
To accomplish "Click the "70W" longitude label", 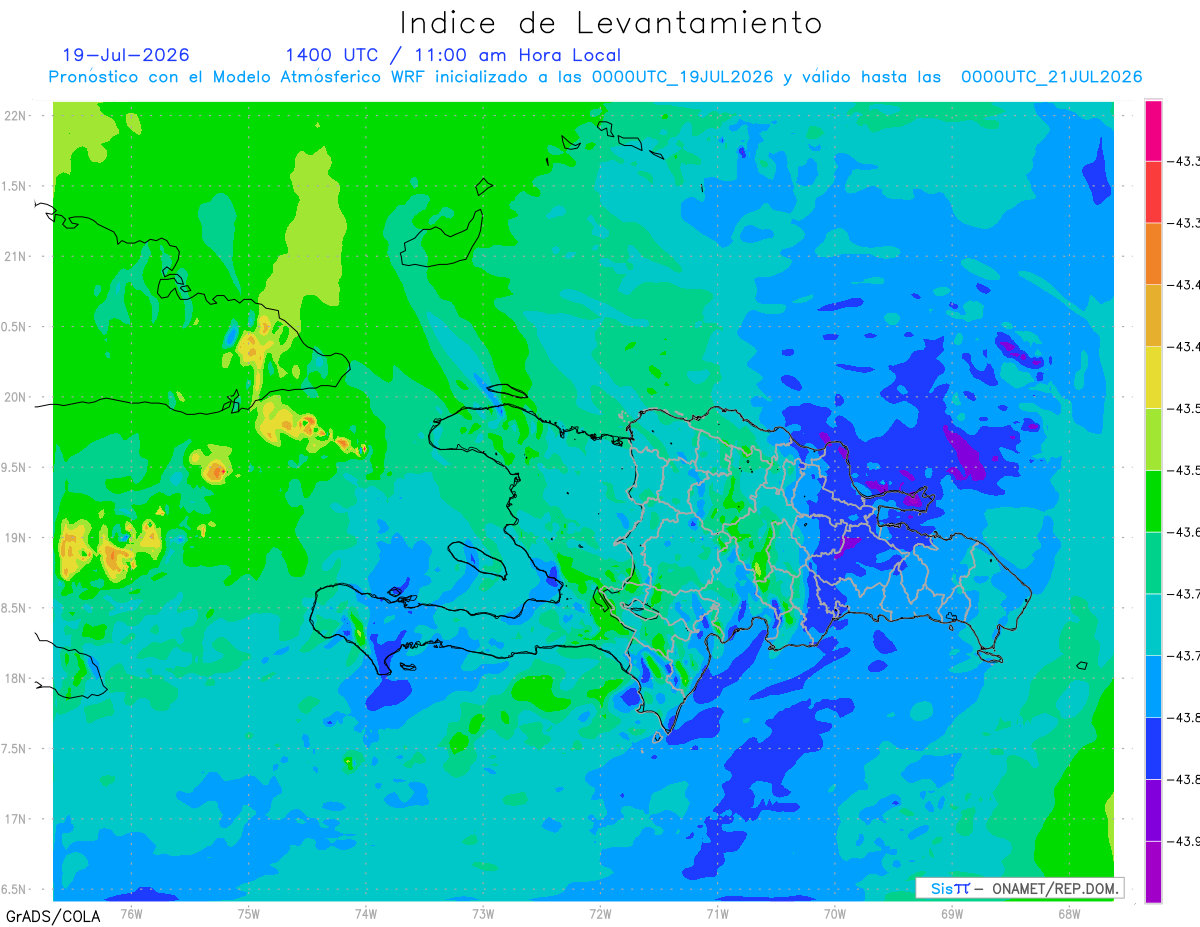I will 834,912.
